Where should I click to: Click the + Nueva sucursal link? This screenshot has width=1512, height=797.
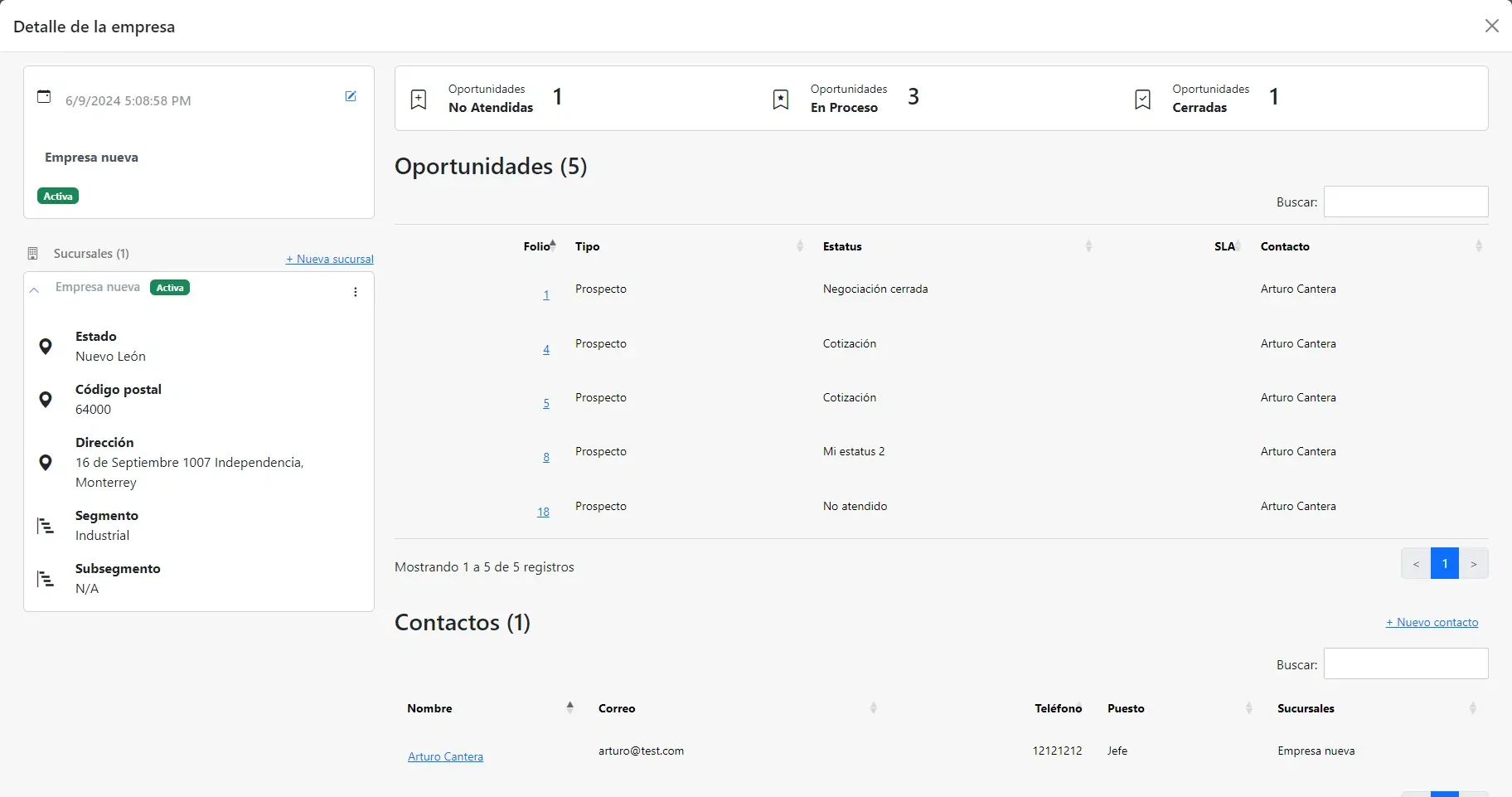[330, 259]
